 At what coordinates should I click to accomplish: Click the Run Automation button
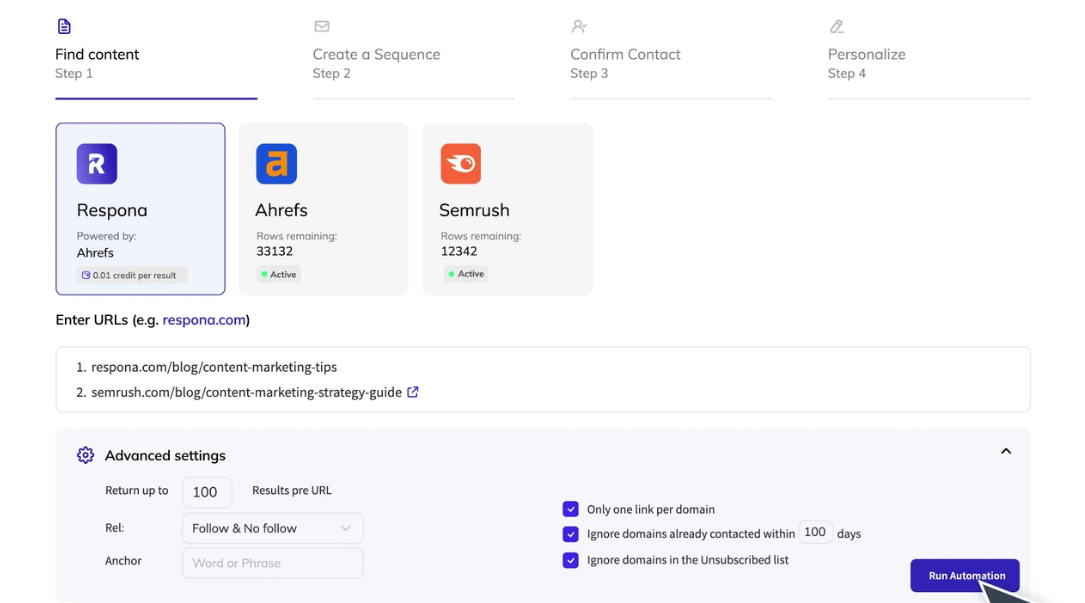pyautogui.click(x=965, y=575)
